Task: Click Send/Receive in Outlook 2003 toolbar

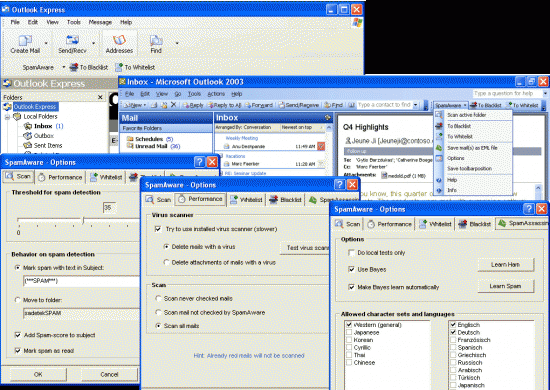Action: (299, 105)
